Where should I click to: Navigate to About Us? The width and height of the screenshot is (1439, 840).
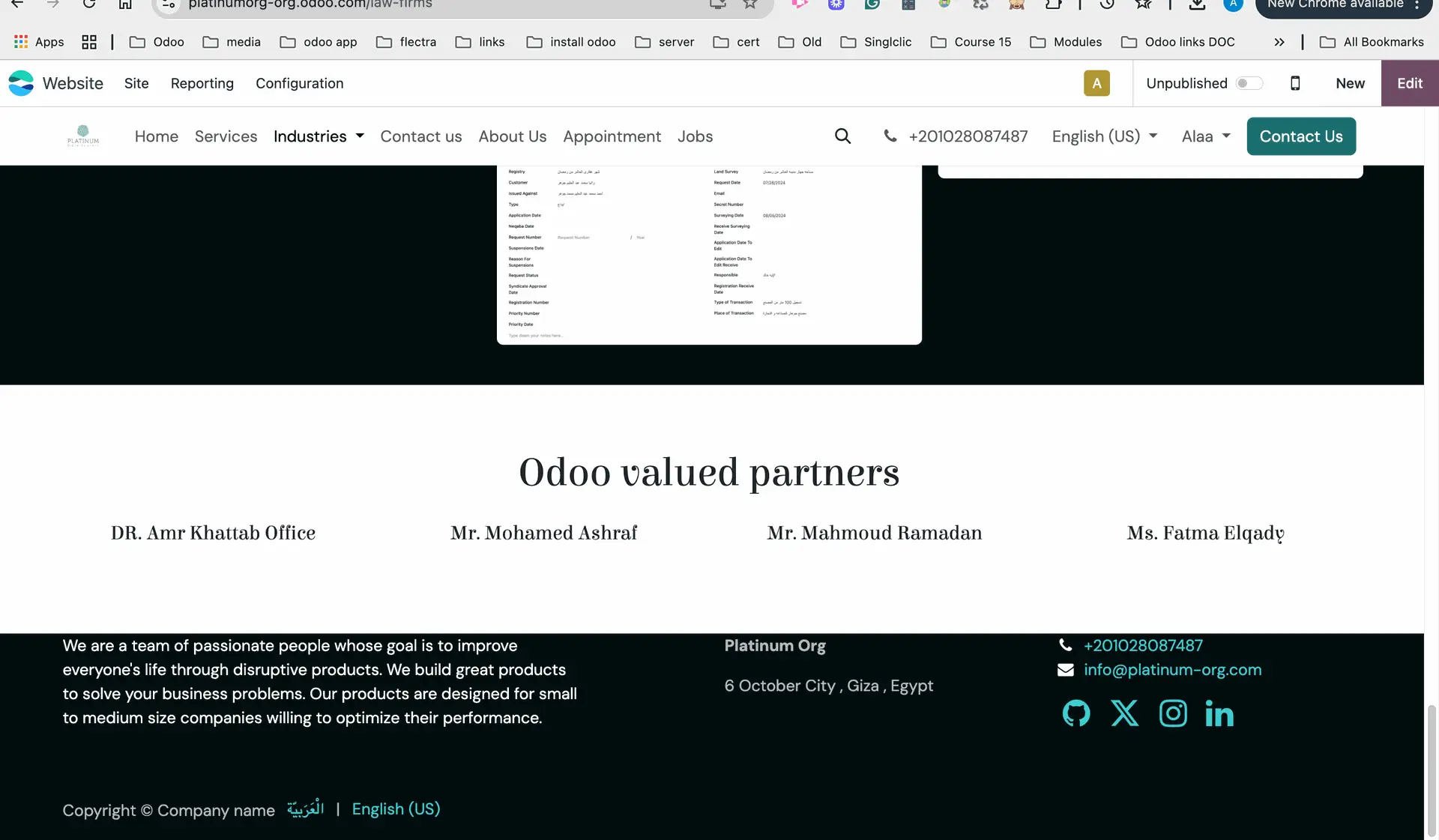click(513, 136)
